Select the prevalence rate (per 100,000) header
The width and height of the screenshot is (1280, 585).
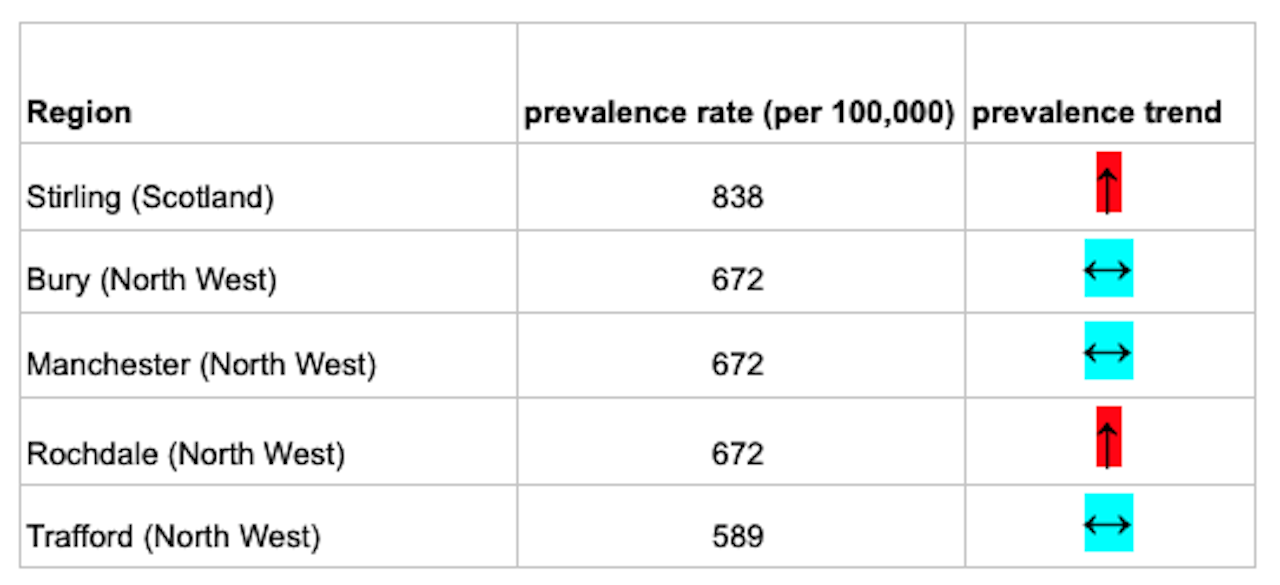click(740, 112)
